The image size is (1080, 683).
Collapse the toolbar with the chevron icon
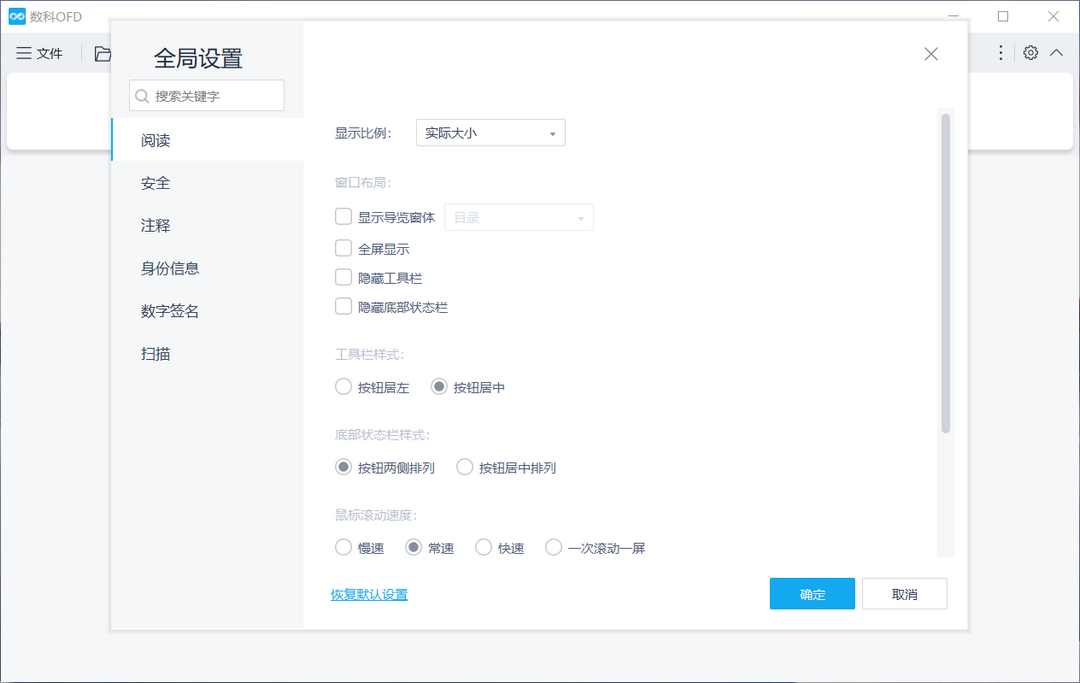(1058, 52)
